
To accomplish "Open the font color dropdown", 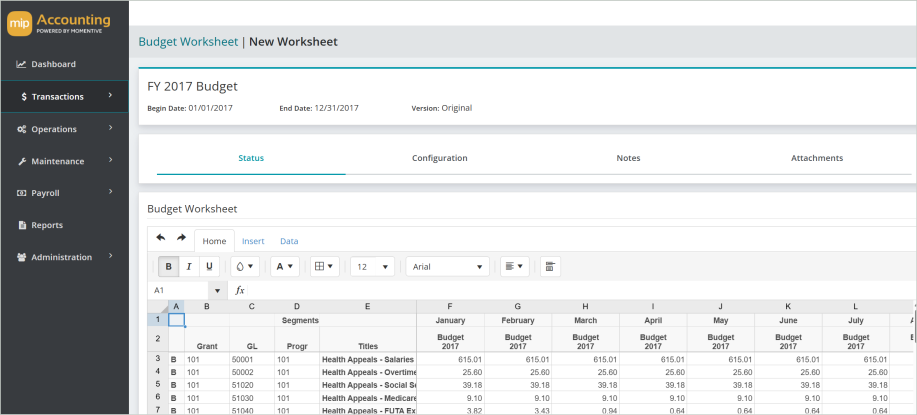I will pyautogui.click(x=284, y=266).
